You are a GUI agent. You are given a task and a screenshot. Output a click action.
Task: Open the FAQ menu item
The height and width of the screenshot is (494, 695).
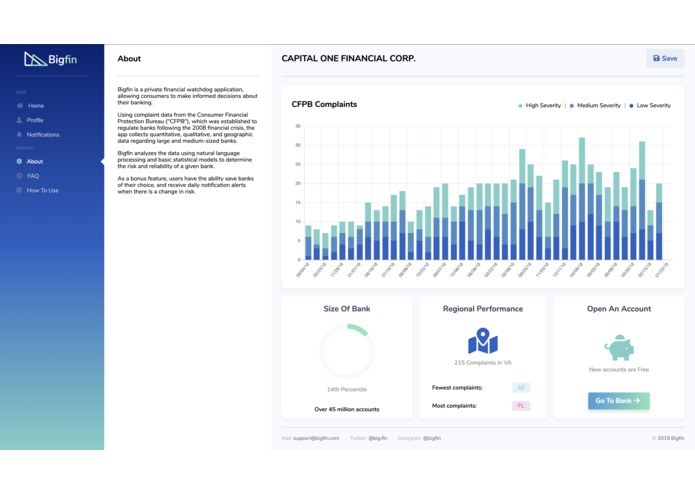point(27,176)
